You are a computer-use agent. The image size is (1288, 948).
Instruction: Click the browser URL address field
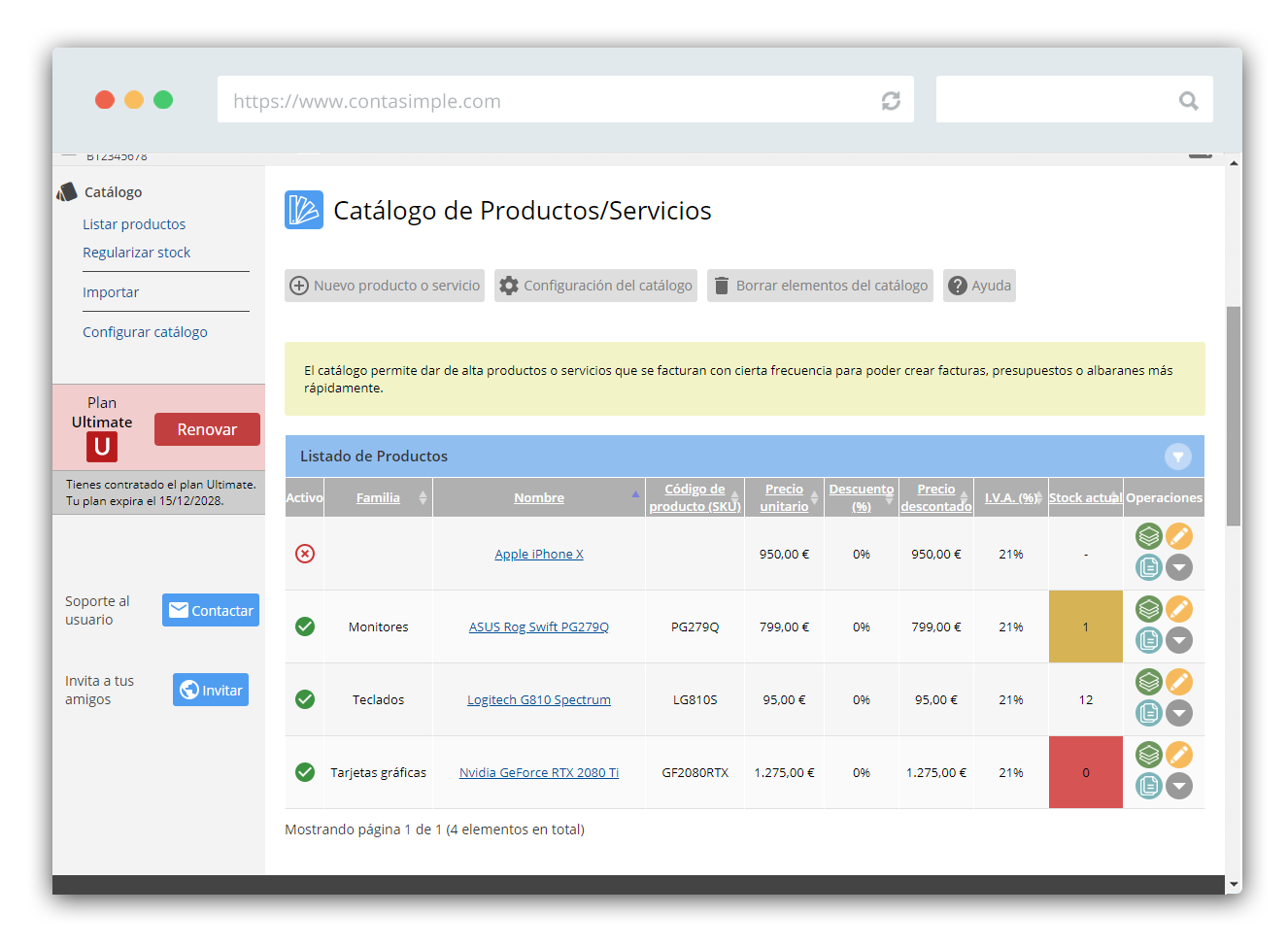point(565,100)
